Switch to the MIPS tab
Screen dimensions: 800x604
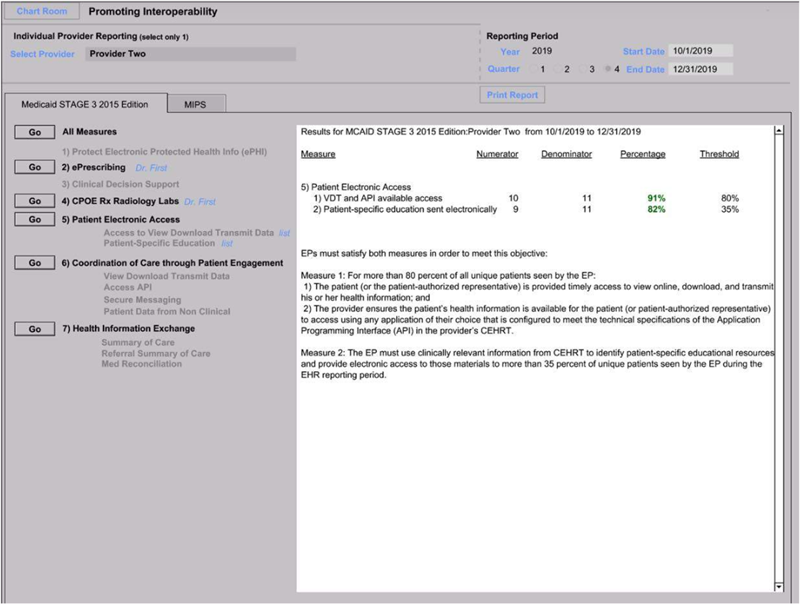click(196, 104)
